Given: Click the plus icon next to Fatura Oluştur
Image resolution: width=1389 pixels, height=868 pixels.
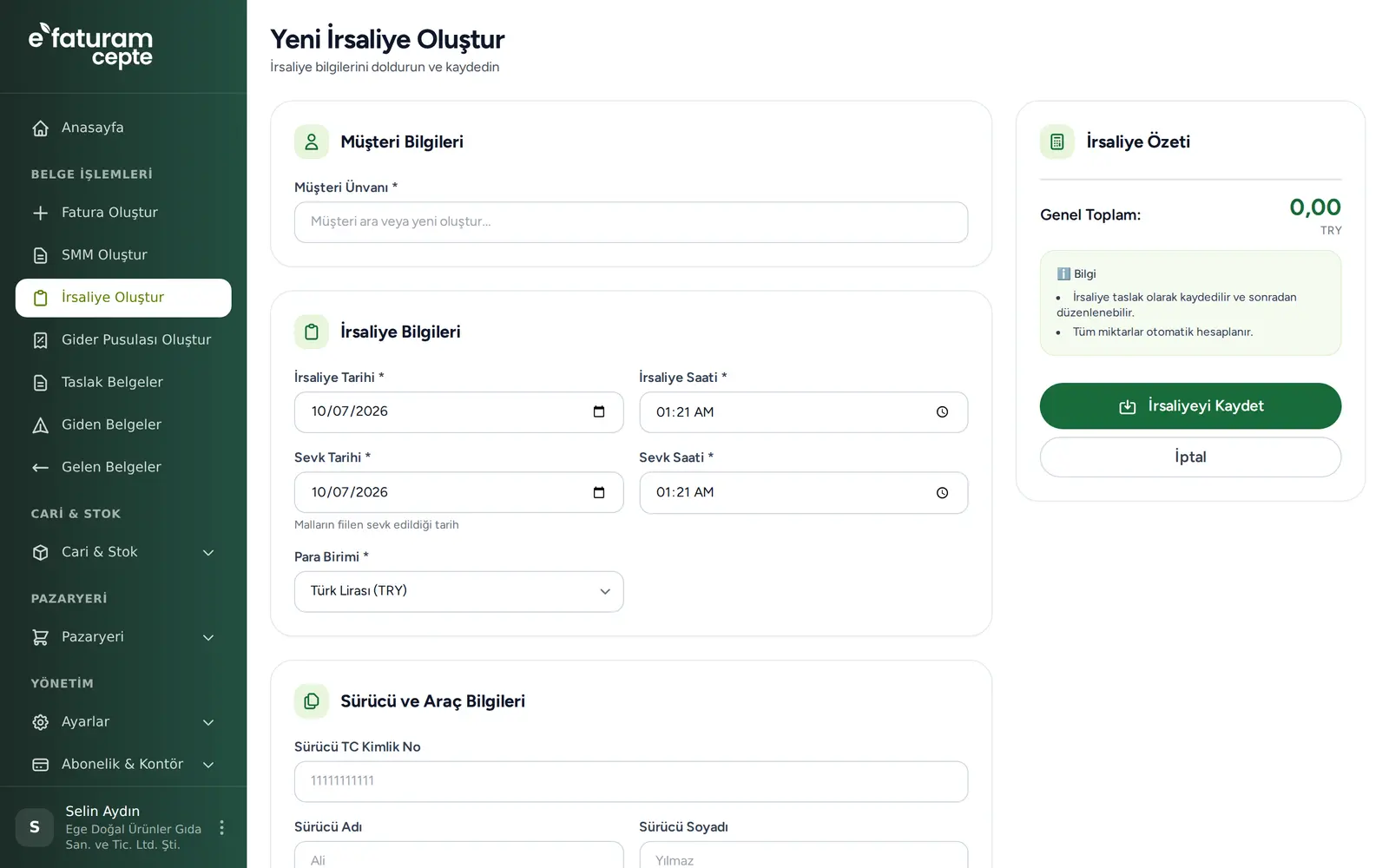Looking at the screenshot, I should tap(40, 213).
